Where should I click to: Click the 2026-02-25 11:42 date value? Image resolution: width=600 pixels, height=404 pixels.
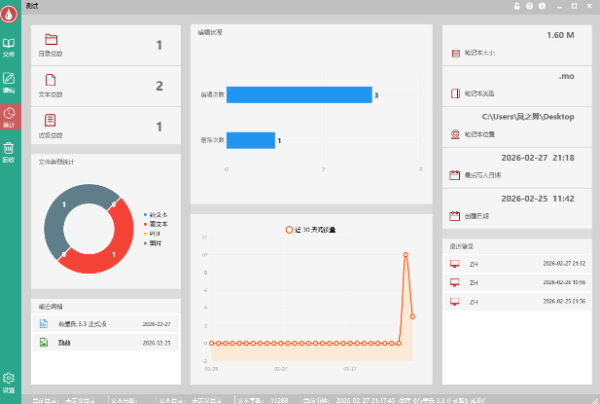[x=538, y=199]
